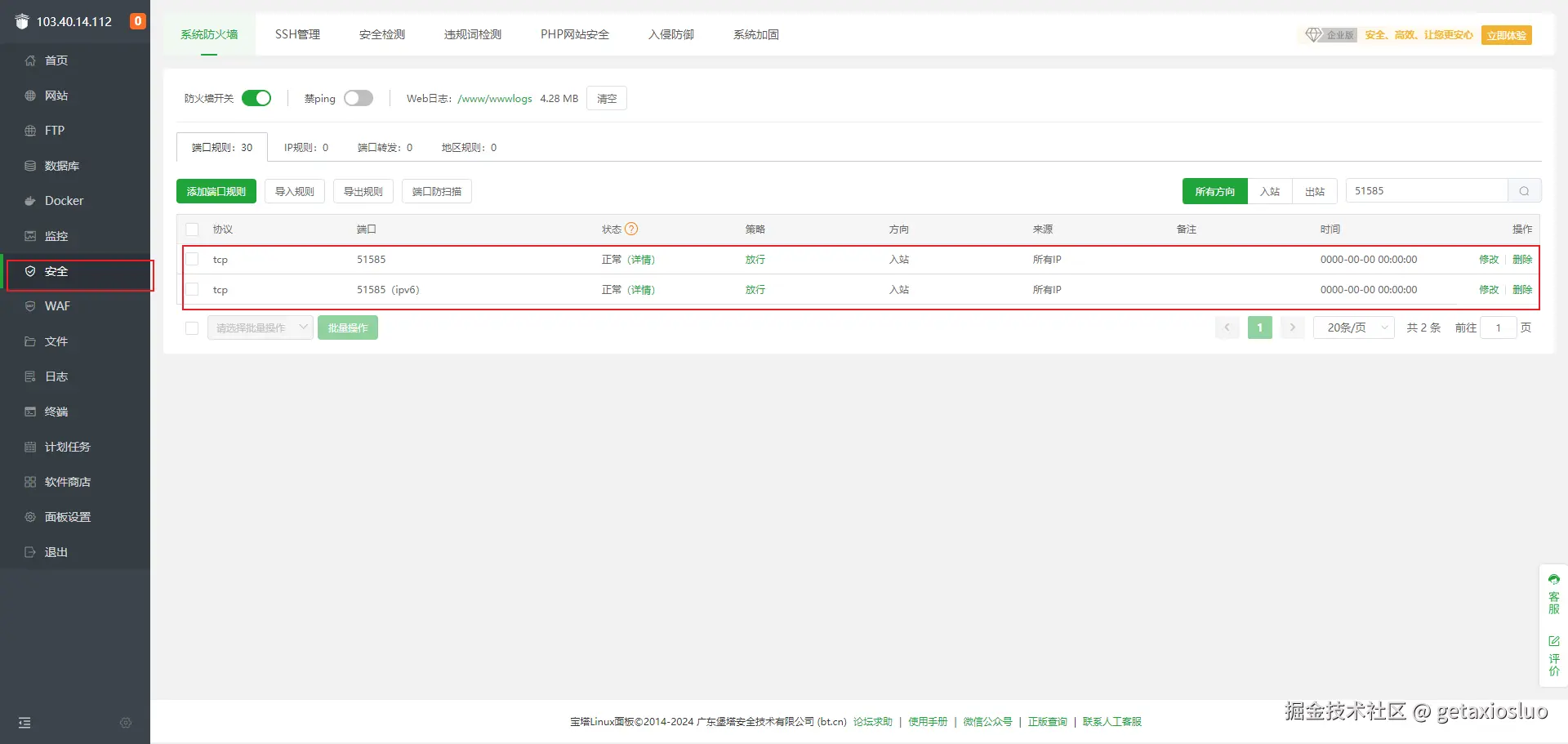Click the globe icon beside 网站
The image size is (1568, 744).
tap(30, 96)
